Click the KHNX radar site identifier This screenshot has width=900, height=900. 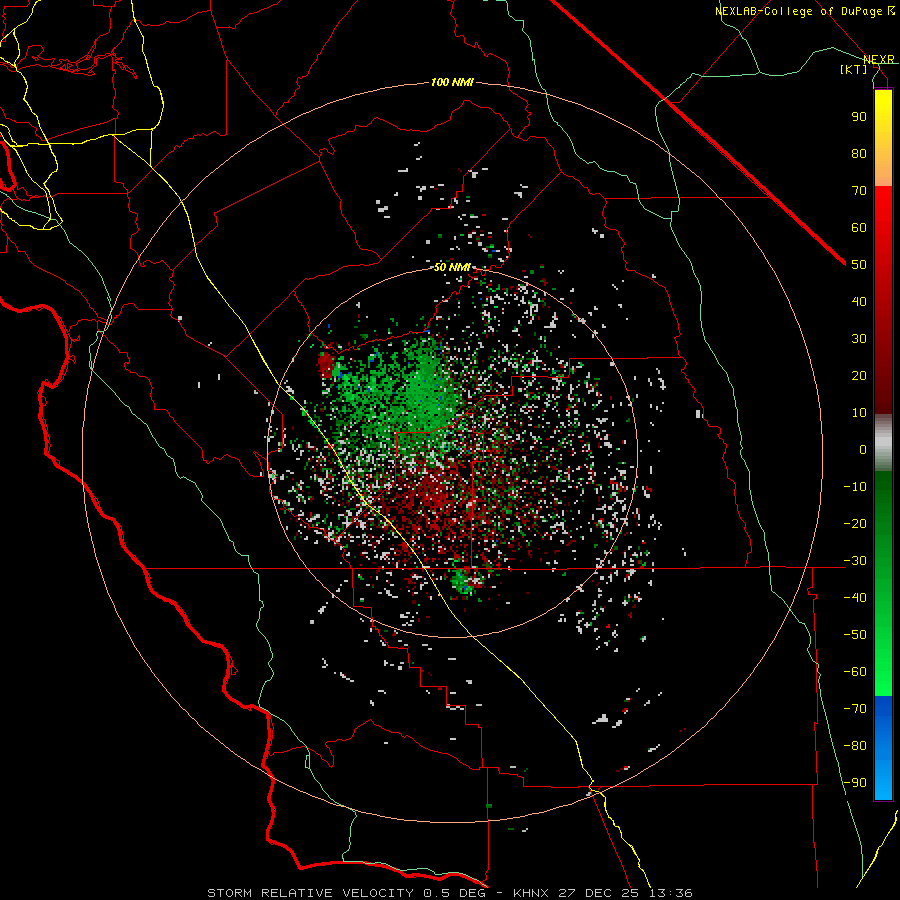[533, 893]
